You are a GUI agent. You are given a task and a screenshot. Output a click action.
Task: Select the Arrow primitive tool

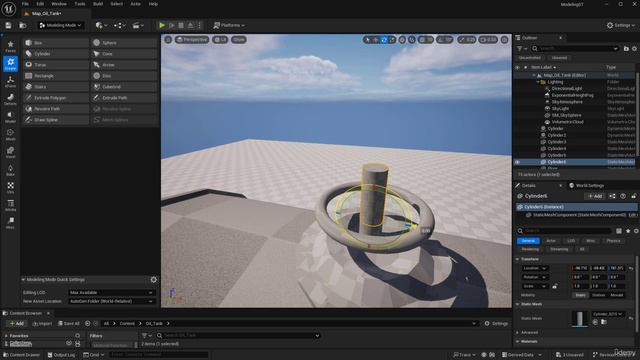[x=125, y=65]
